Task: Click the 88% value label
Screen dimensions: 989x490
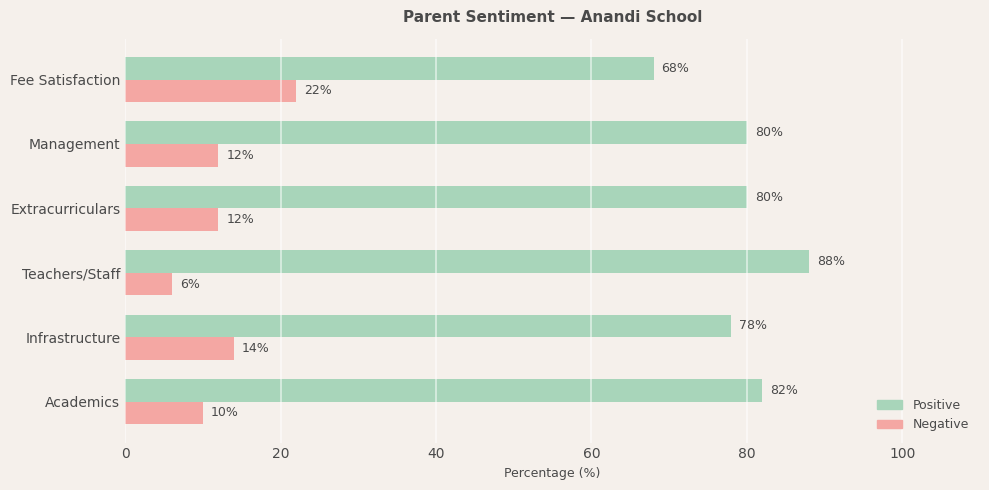Action: click(831, 262)
